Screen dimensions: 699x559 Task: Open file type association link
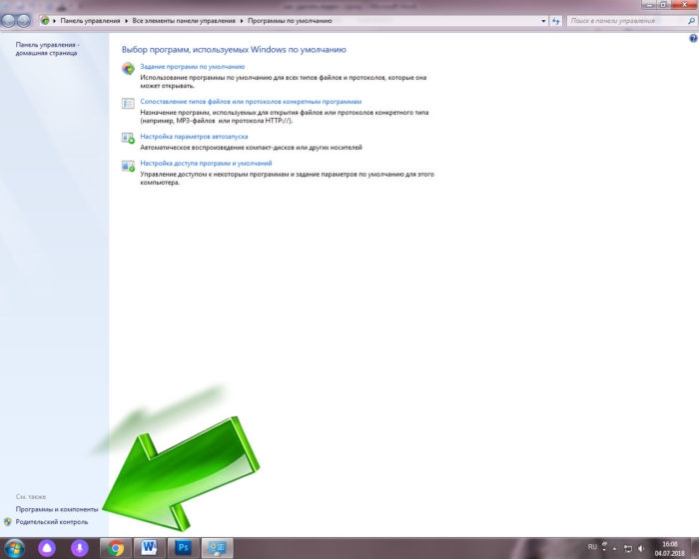251,102
